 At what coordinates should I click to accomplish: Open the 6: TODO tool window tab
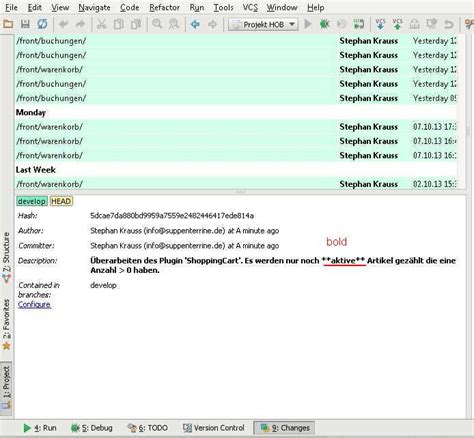click(147, 428)
